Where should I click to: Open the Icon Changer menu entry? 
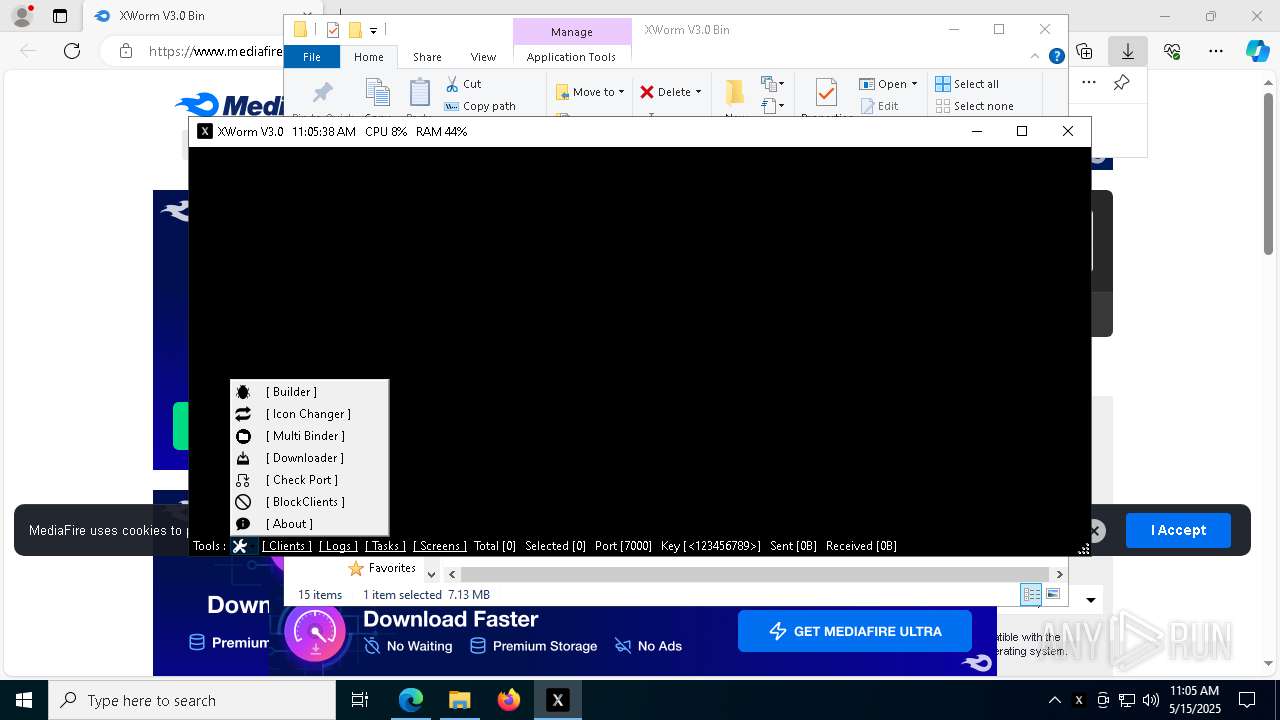pyautogui.click(x=309, y=414)
